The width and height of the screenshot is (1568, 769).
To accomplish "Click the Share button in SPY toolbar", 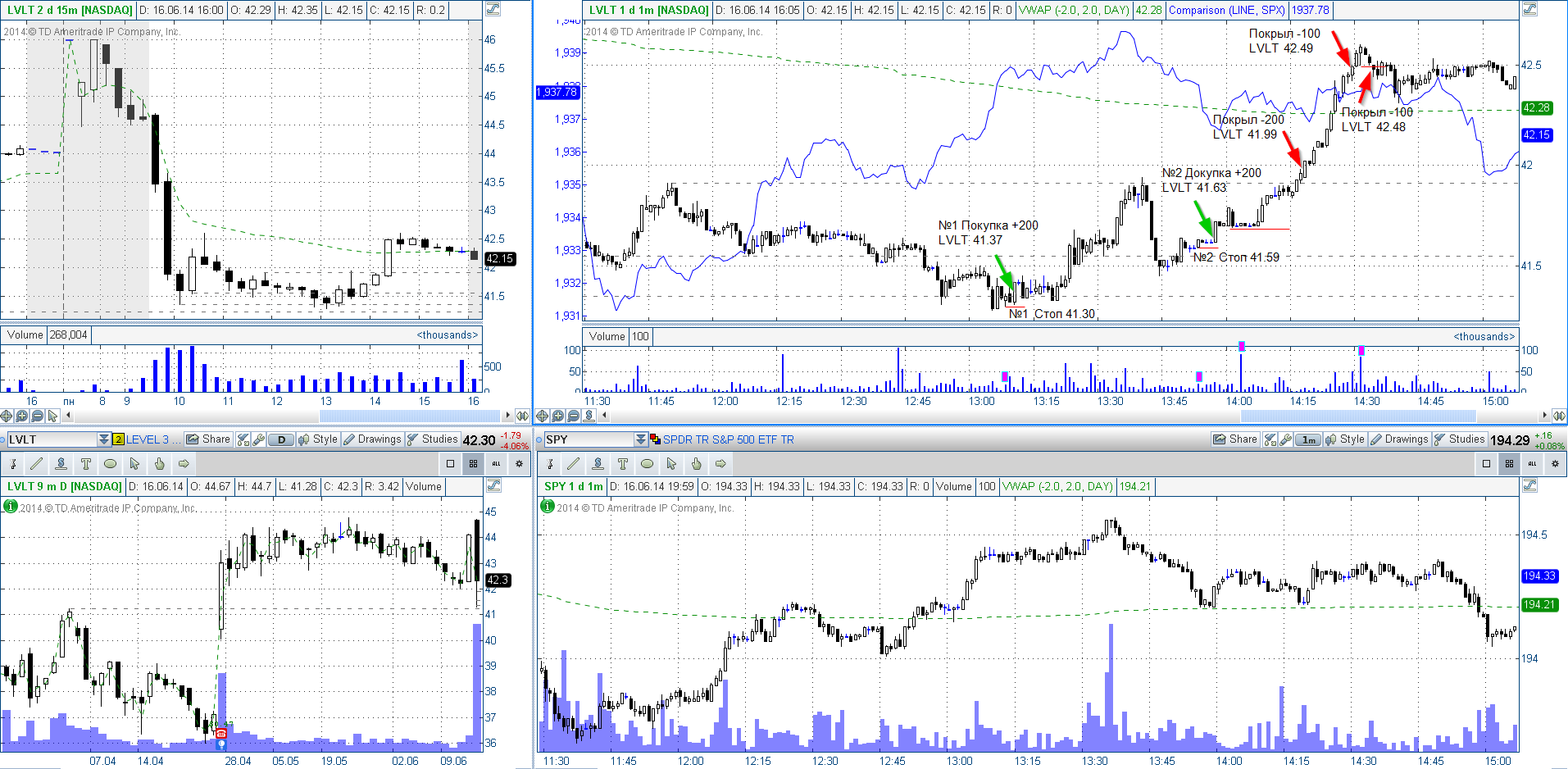I will pos(1235,439).
